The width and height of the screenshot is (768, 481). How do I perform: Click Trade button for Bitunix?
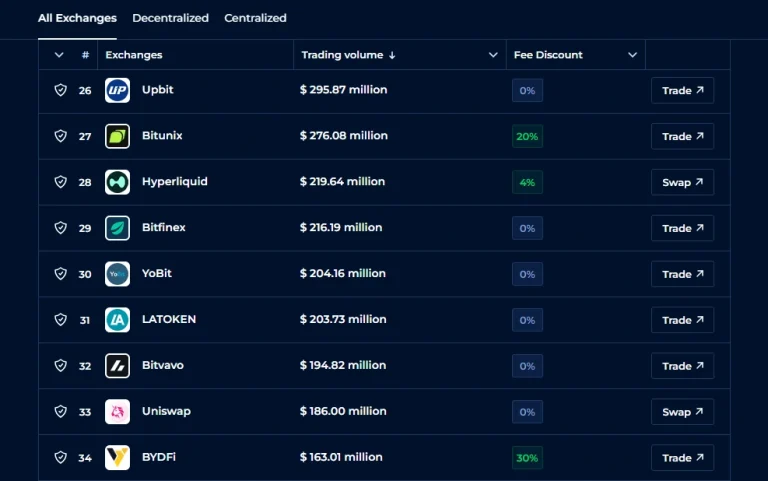pyautogui.click(x=682, y=137)
